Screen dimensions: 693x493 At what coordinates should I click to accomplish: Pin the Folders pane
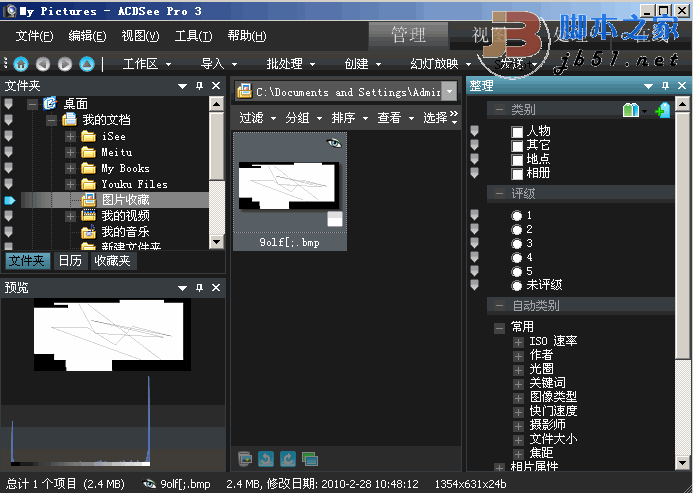[199, 86]
